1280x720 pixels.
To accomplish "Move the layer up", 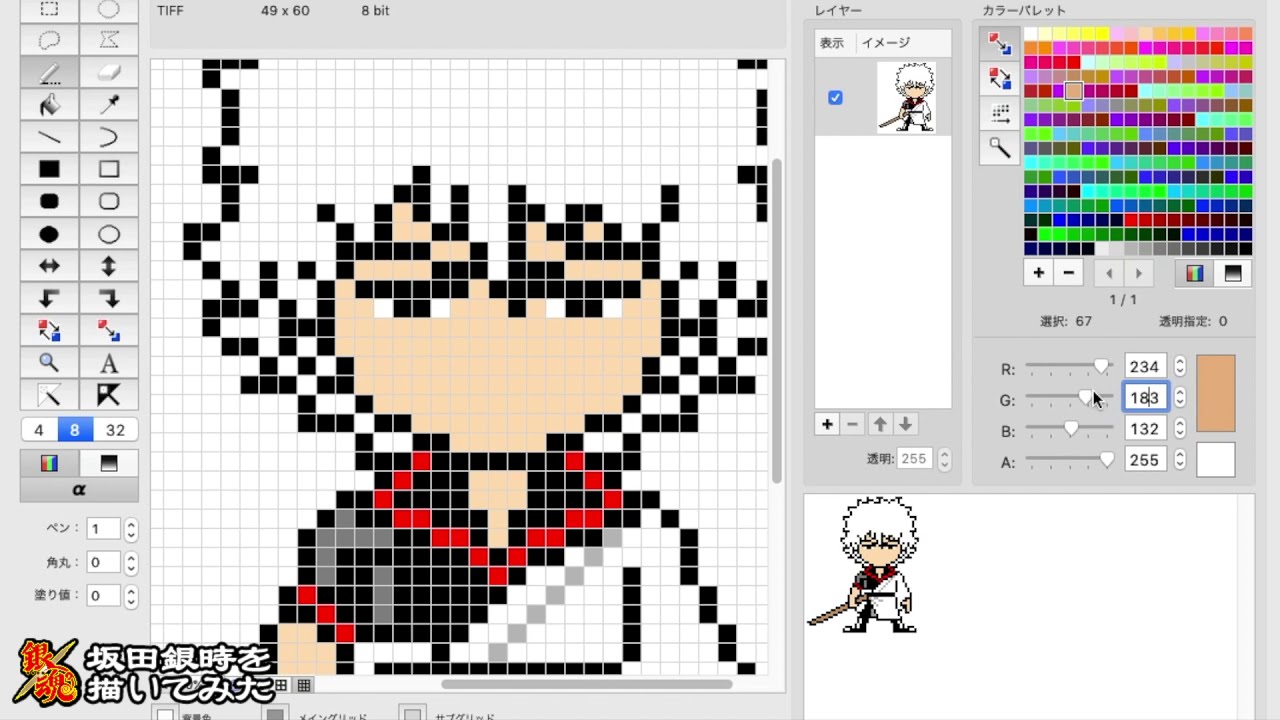I will coord(880,424).
